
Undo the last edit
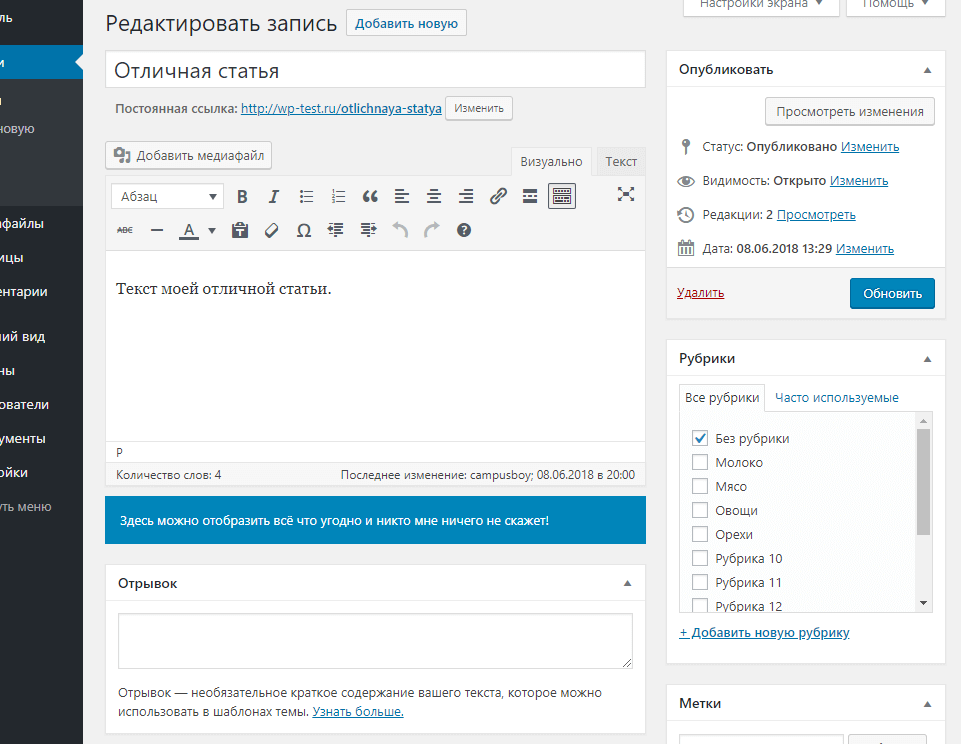(x=400, y=230)
